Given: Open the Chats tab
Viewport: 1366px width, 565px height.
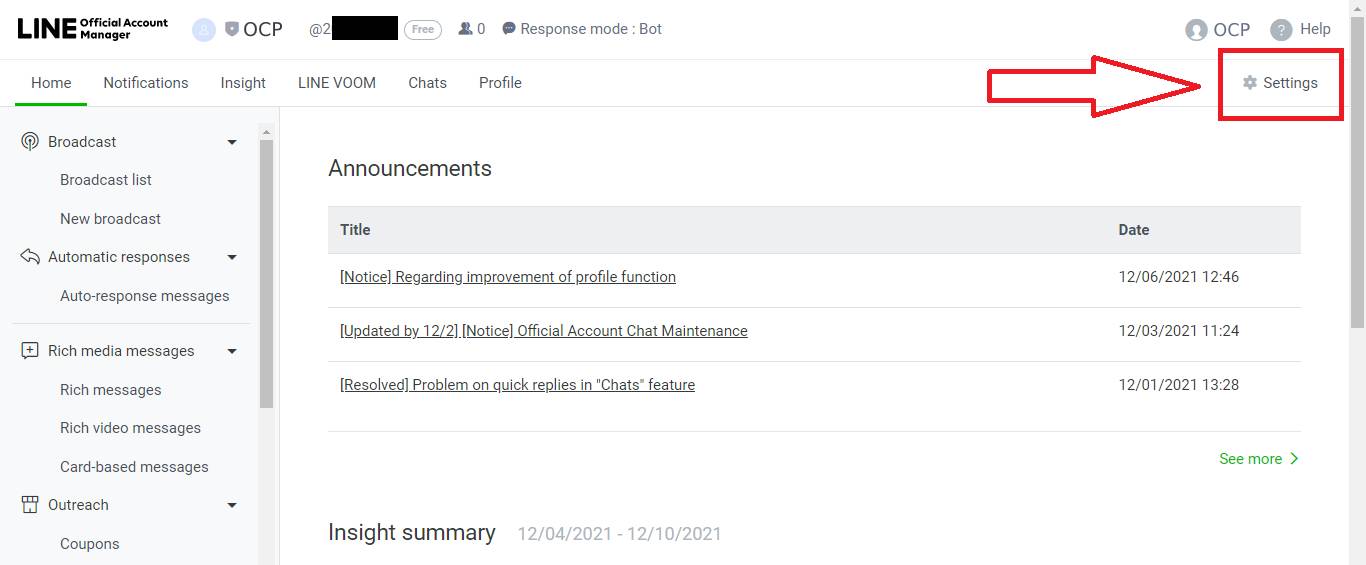Looking at the screenshot, I should (427, 83).
